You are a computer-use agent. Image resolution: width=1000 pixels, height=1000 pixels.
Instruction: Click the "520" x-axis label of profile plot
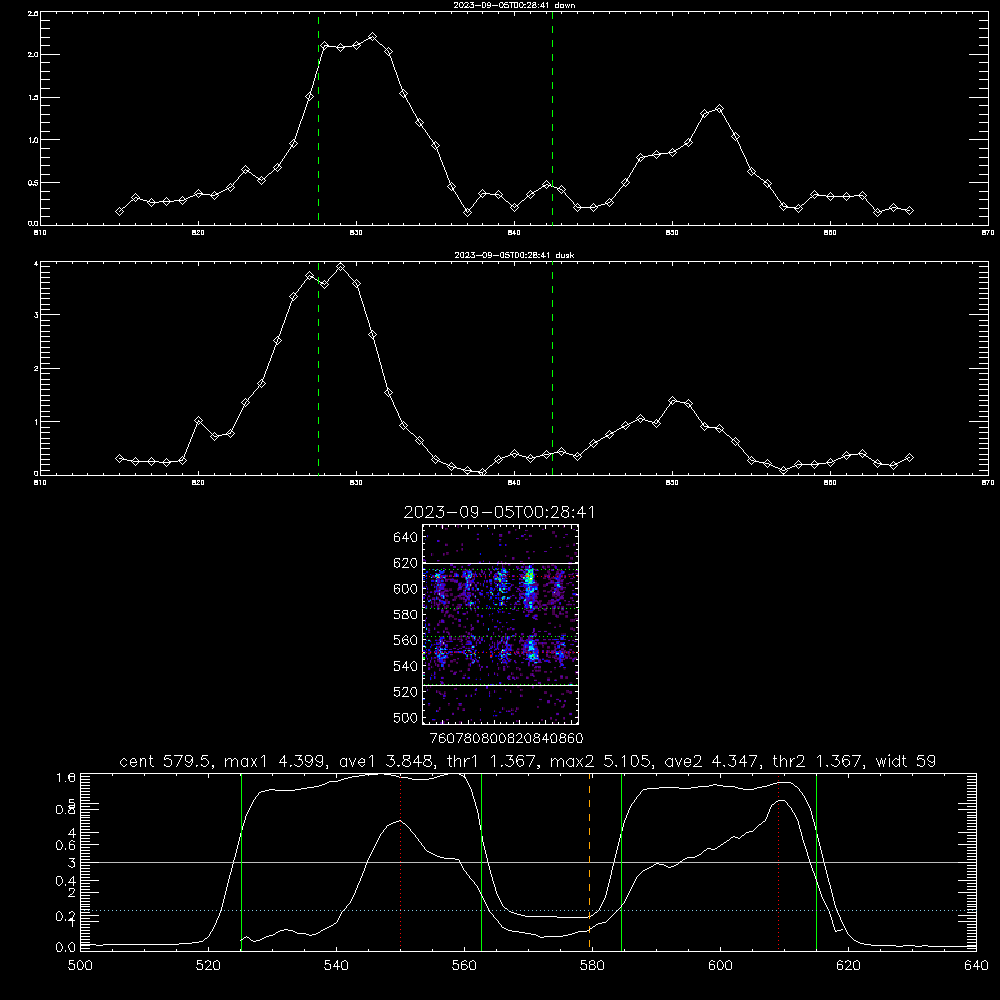[208, 965]
